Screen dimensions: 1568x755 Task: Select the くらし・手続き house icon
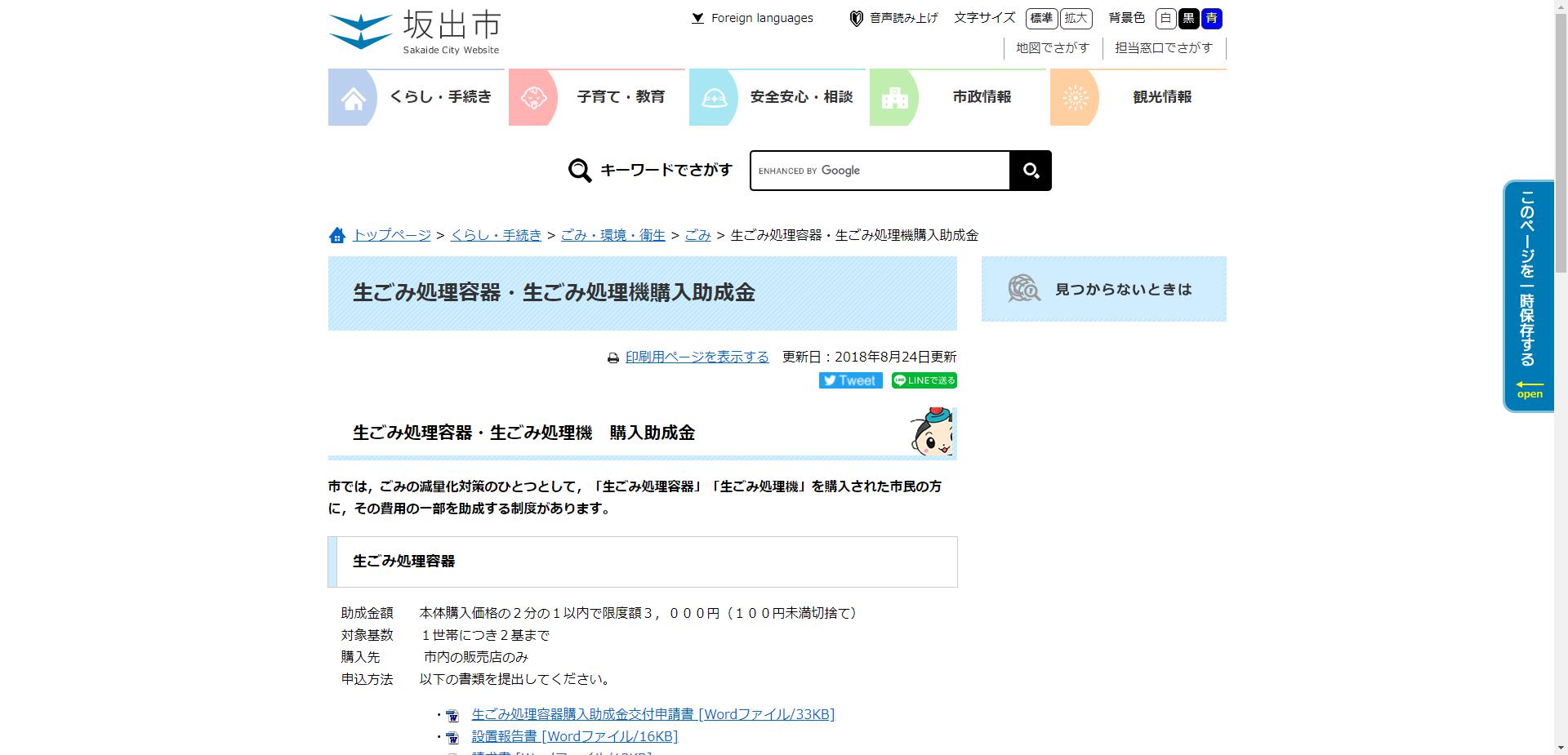coord(353,97)
